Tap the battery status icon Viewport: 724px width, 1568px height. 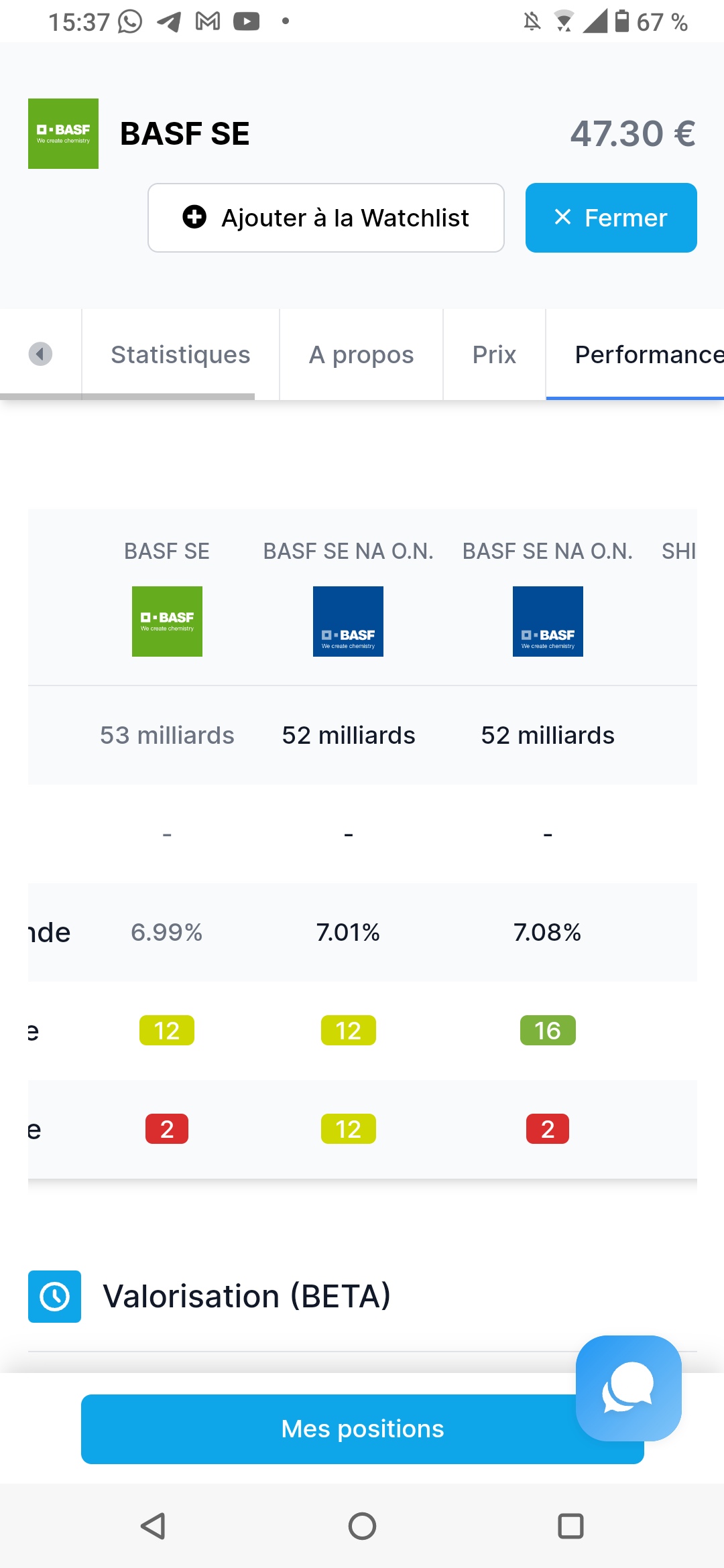pos(622,21)
